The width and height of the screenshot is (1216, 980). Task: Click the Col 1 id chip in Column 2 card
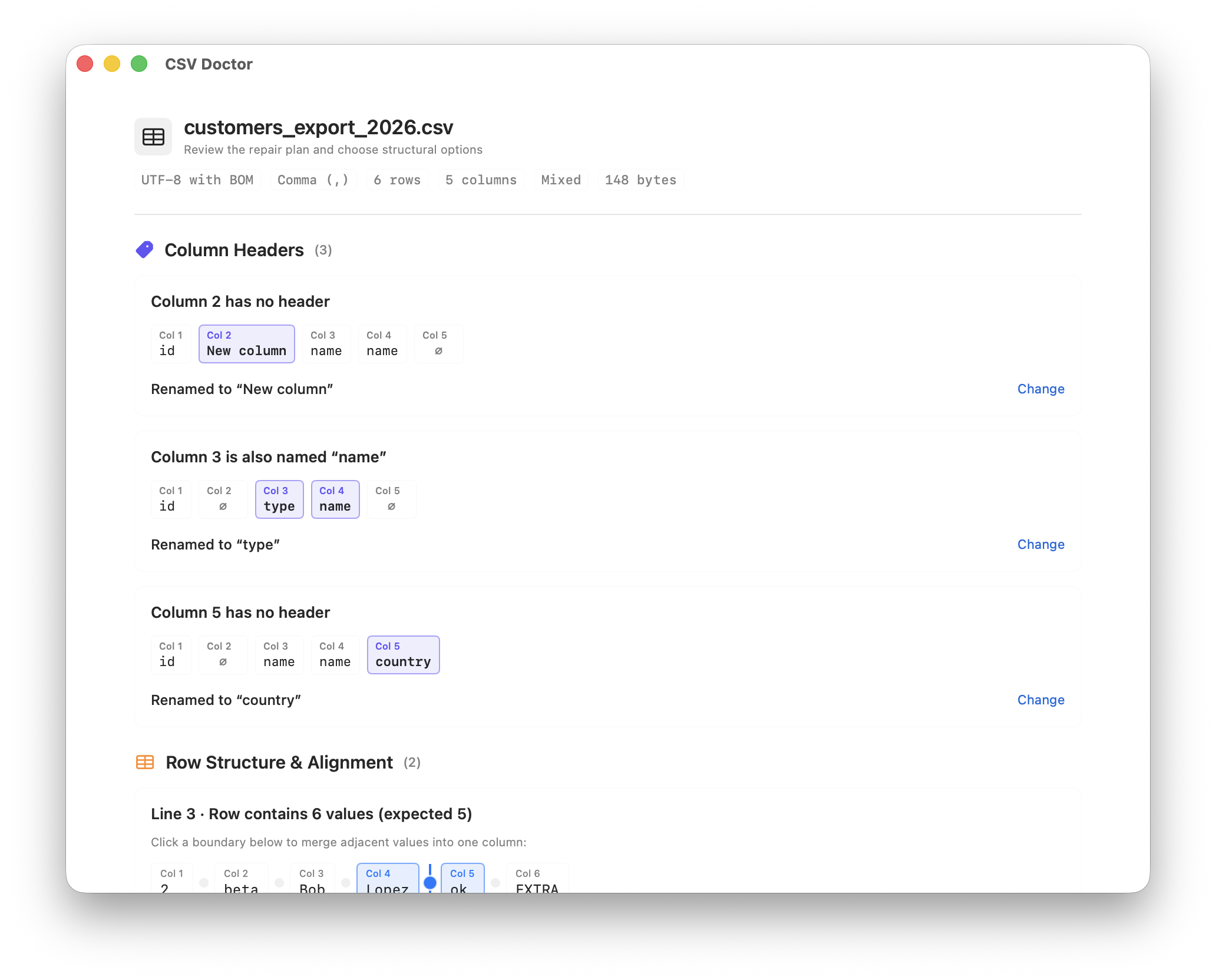point(171,344)
